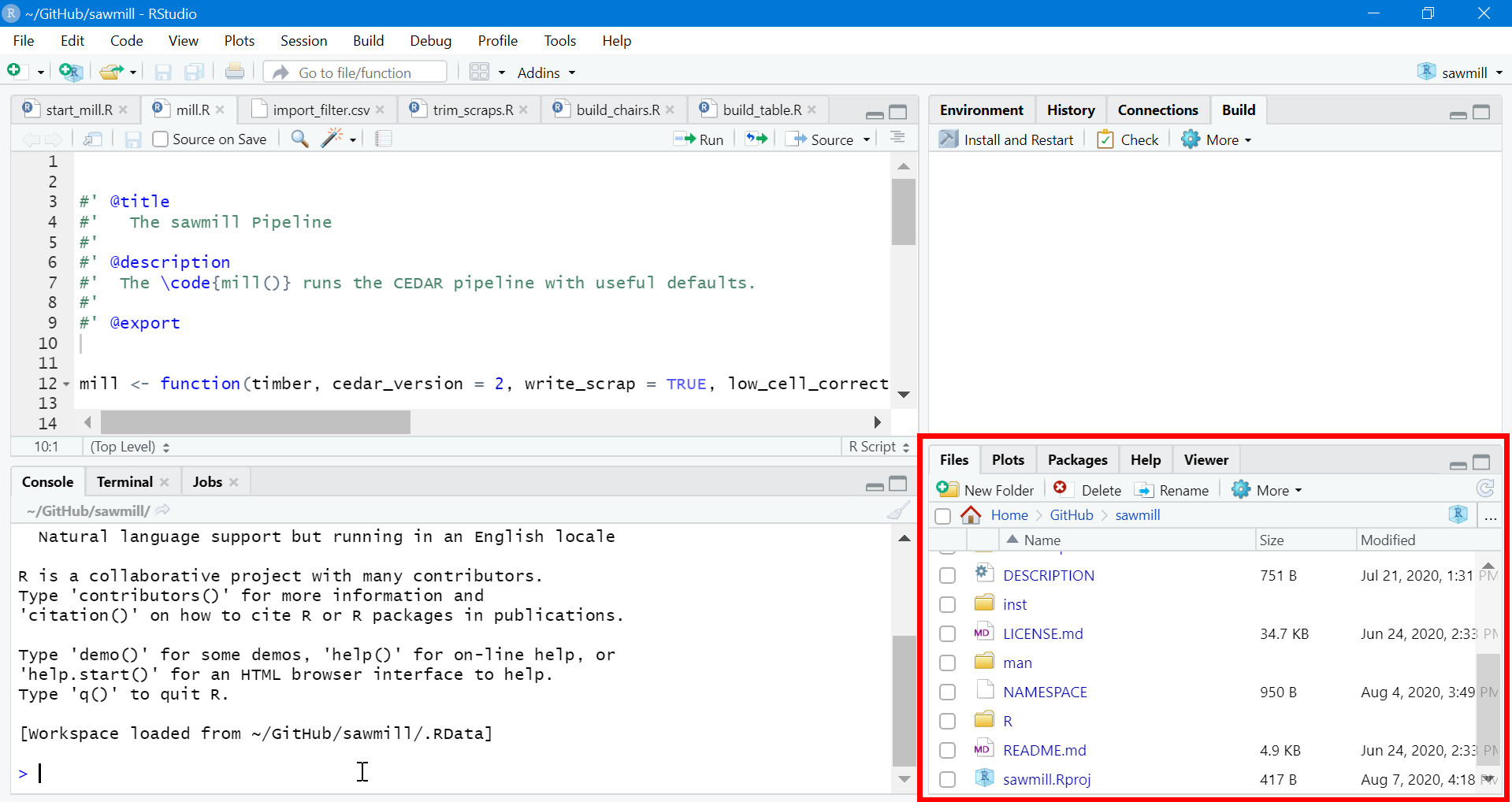Switch to the build_chairs.R tab

(617, 110)
